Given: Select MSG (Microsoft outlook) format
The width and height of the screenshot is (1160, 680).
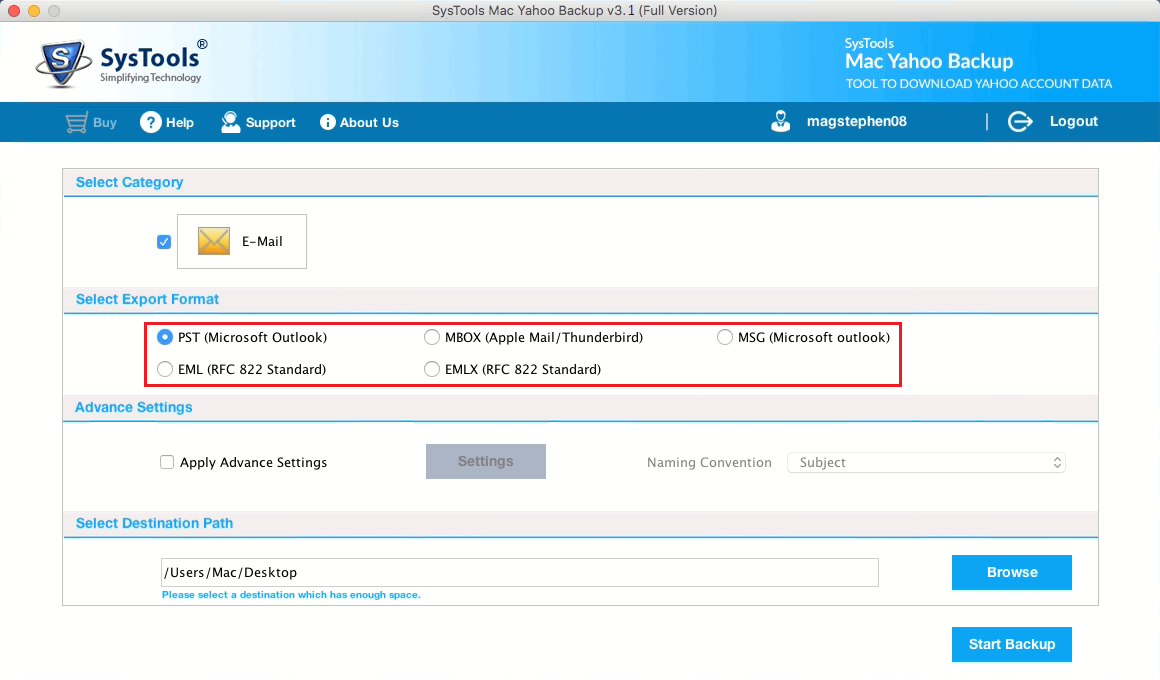Looking at the screenshot, I should click(x=725, y=337).
